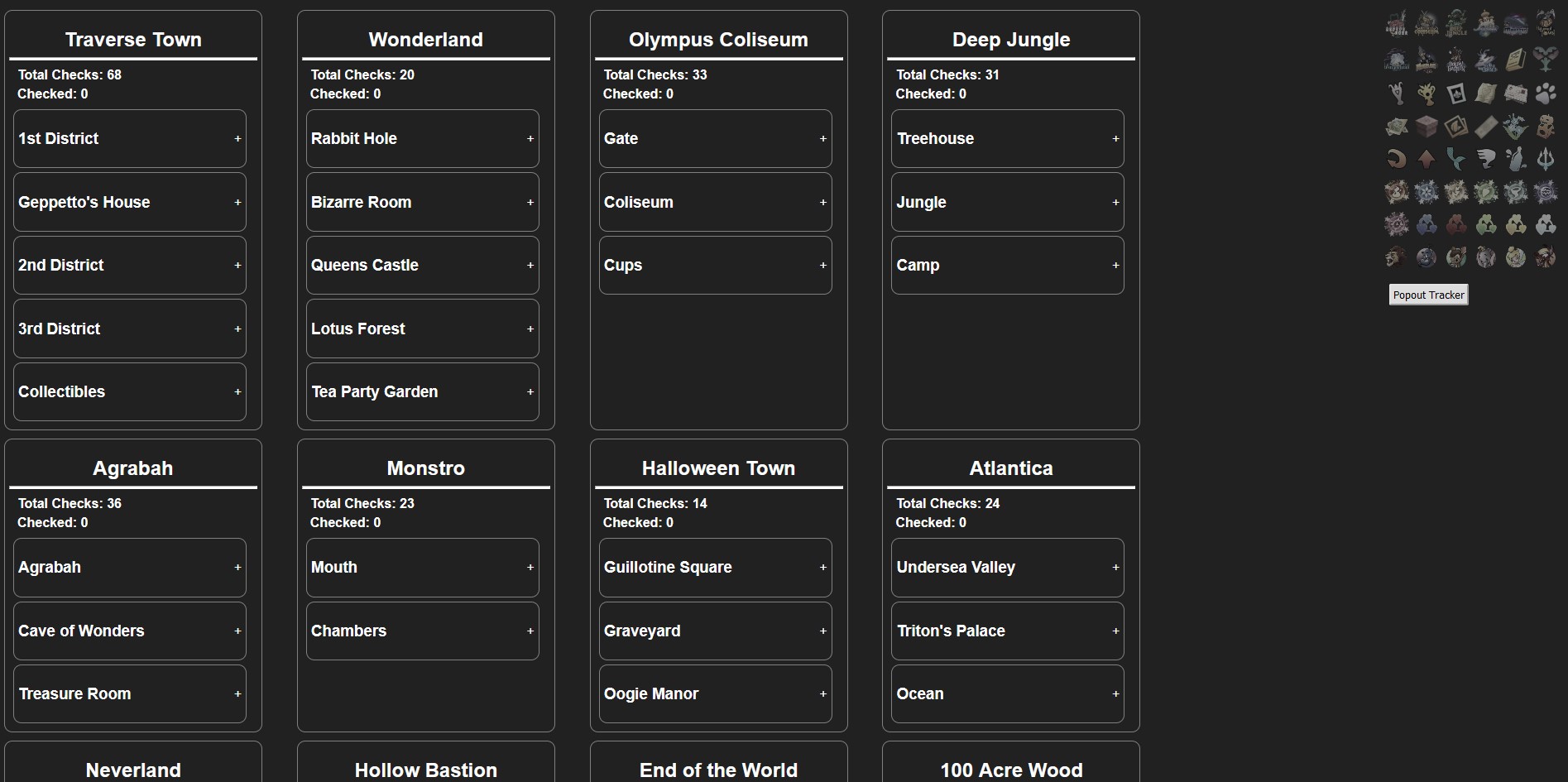
Task: Open the Queens Castle checks
Action: pyautogui.click(x=423, y=266)
